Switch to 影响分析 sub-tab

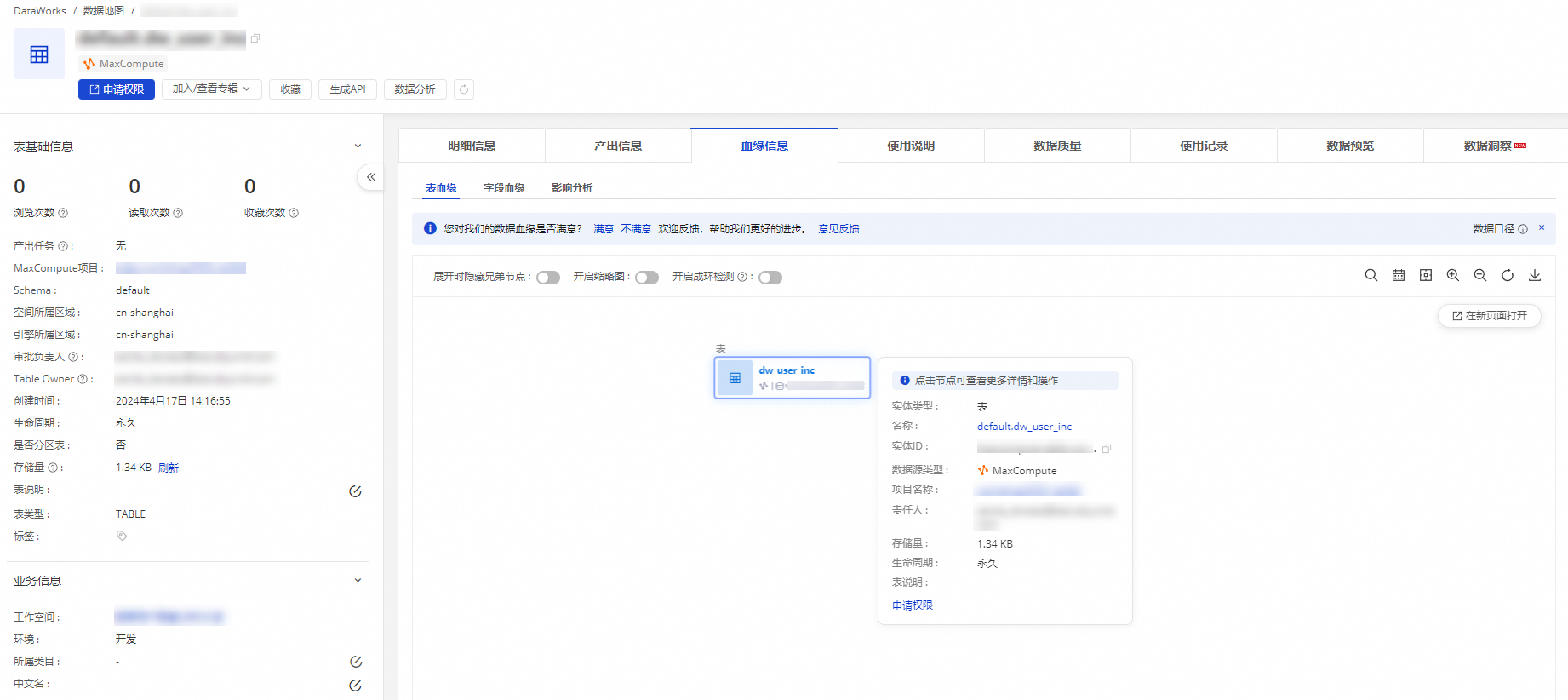pyautogui.click(x=572, y=188)
